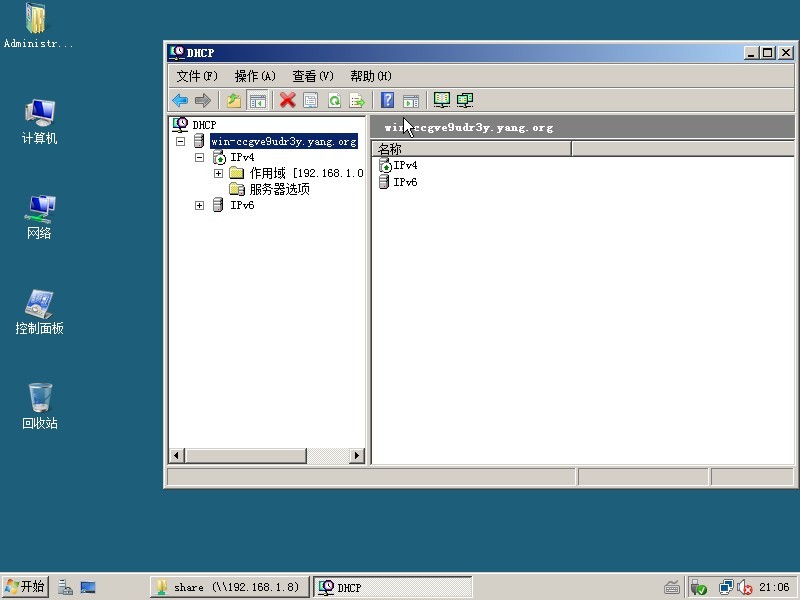
Task: Select IPv6 in the right list pane
Action: coord(405,182)
